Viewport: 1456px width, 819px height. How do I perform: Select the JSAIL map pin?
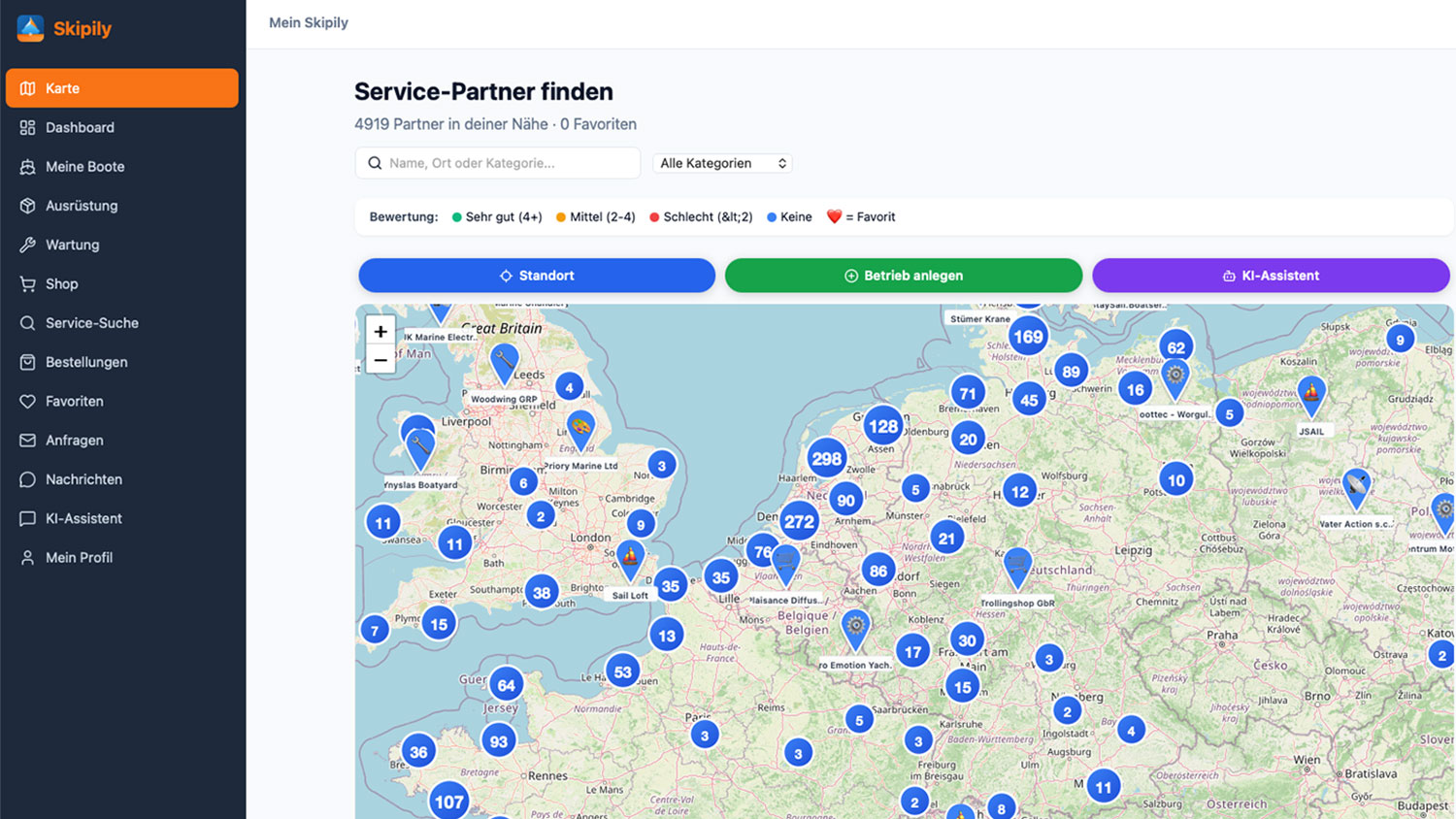tap(1311, 397)
